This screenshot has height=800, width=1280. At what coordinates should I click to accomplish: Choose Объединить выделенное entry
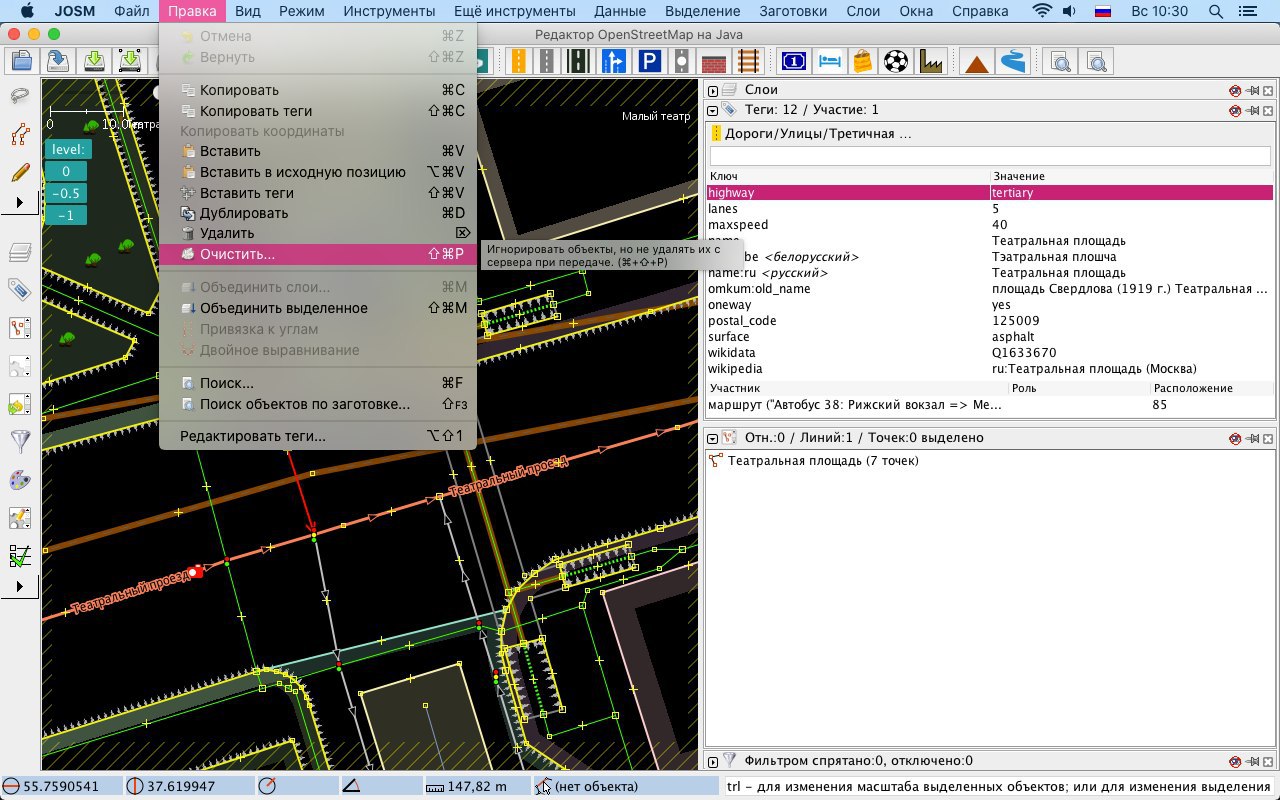[x=318, y=308]
